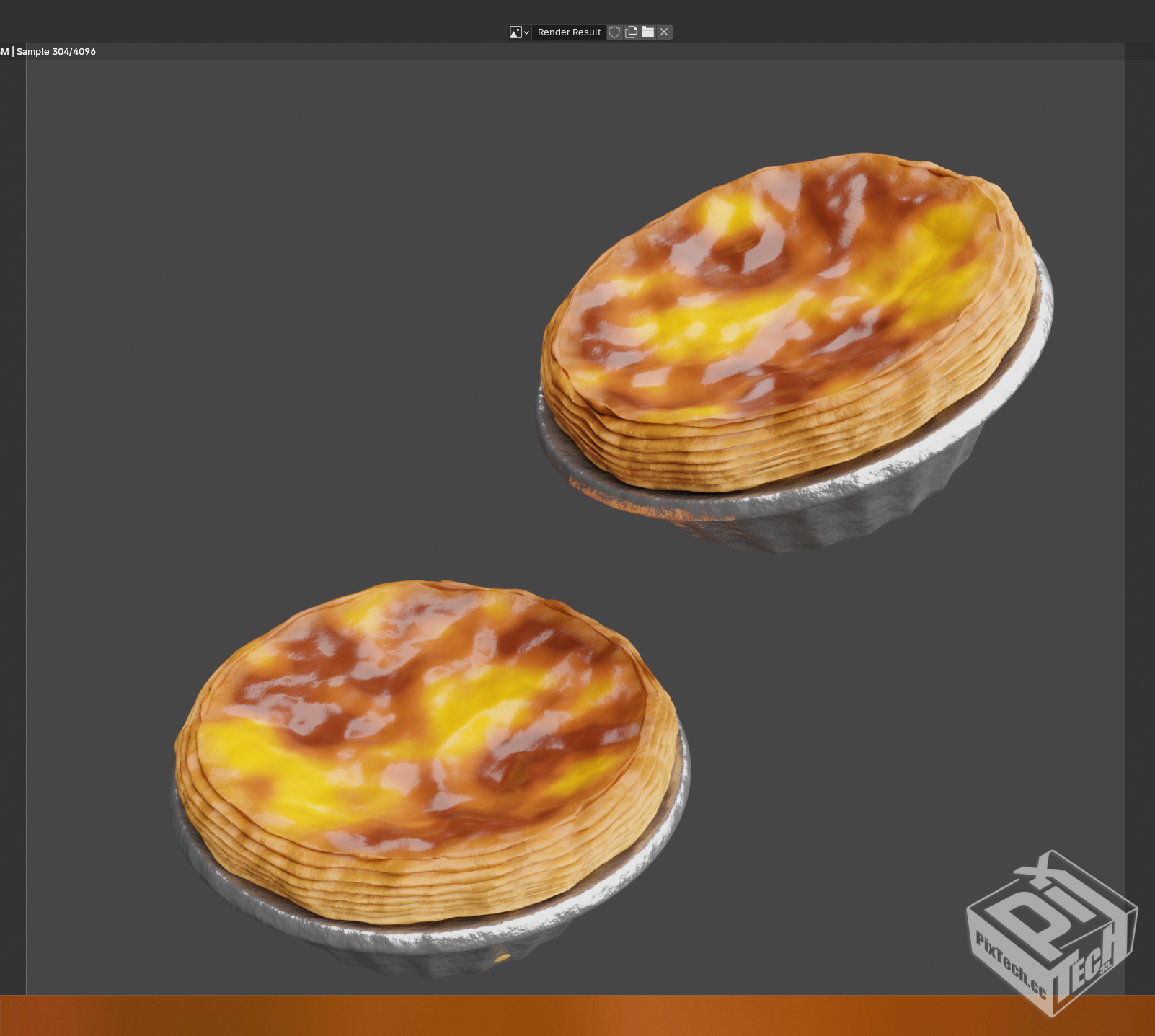Click the dark margin right of render frame
The width and height of the screenshot is (1155, 1036).
tap(1140, 505)
